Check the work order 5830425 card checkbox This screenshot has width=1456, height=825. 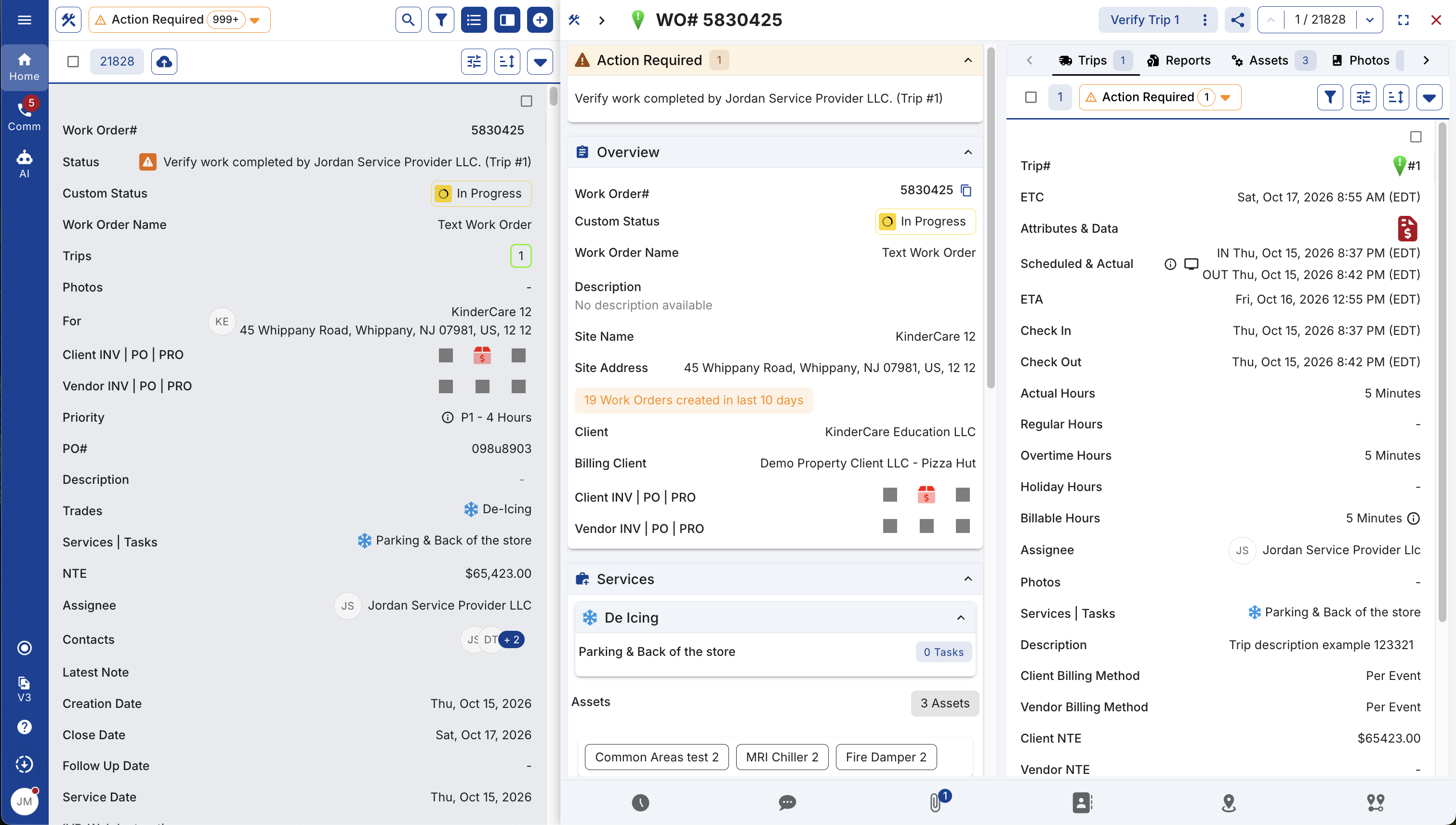click(526, 101)
